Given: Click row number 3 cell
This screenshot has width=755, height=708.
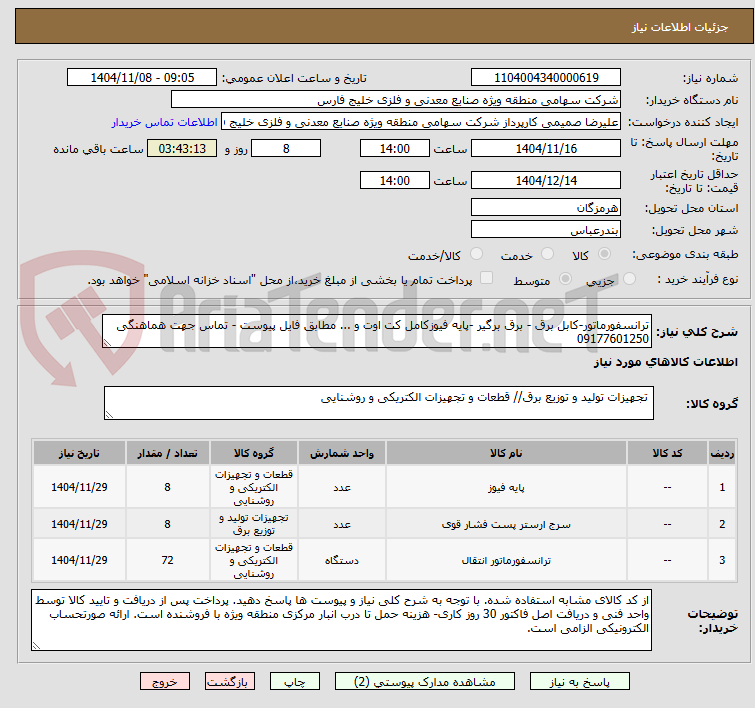Looking at the screenshot, I should point(722,560).
